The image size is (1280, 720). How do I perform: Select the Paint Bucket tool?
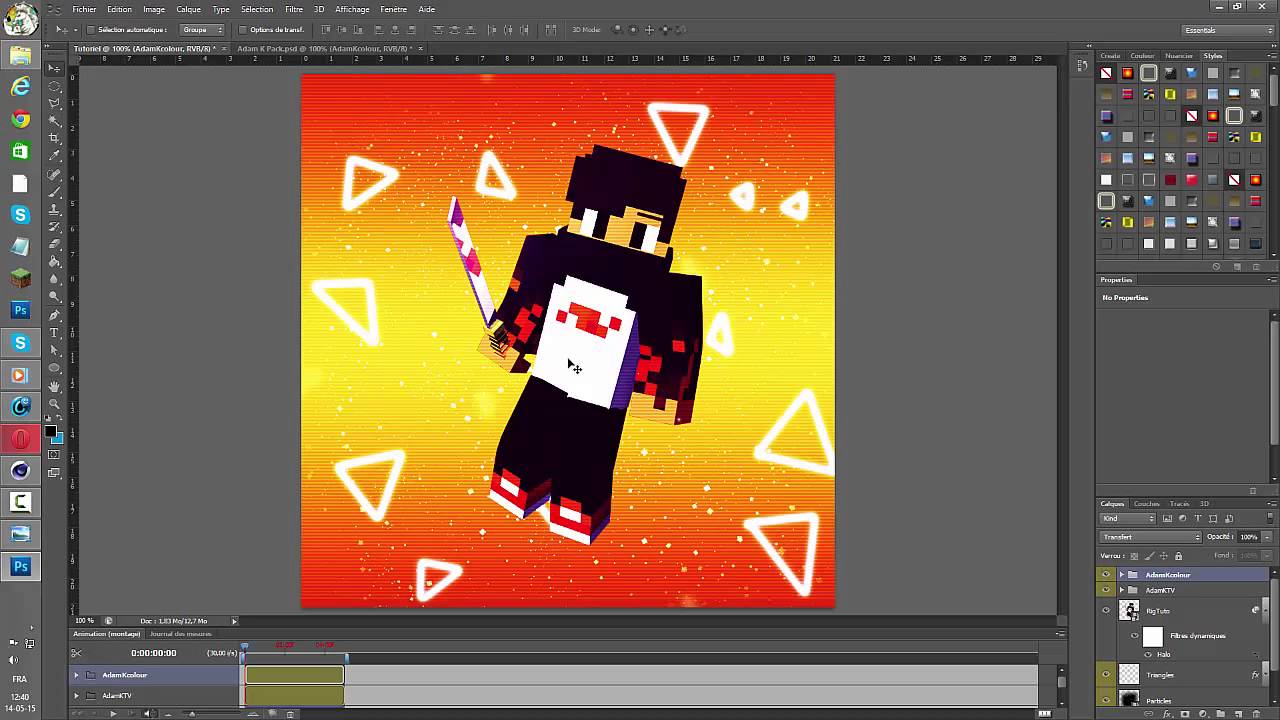point(55,262)
